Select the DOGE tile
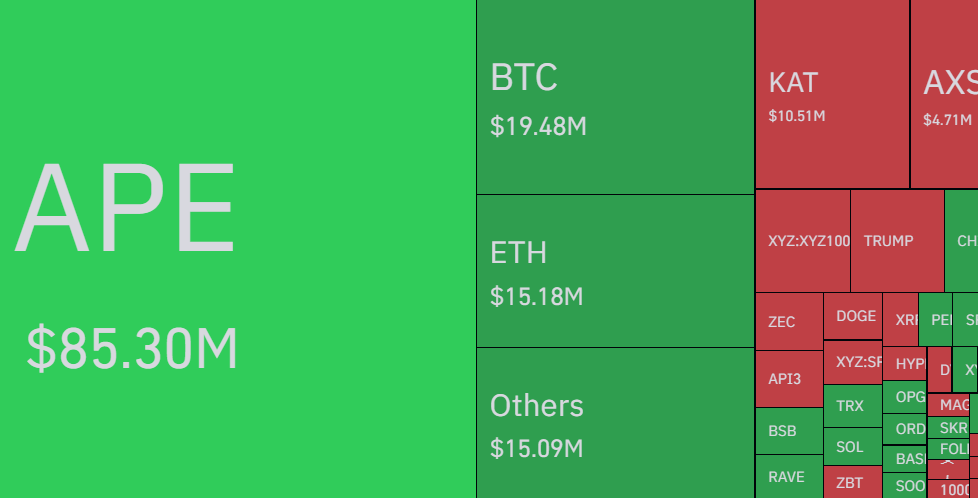The image size is (978, 498). pyautogui.click(x=853, y=316)
